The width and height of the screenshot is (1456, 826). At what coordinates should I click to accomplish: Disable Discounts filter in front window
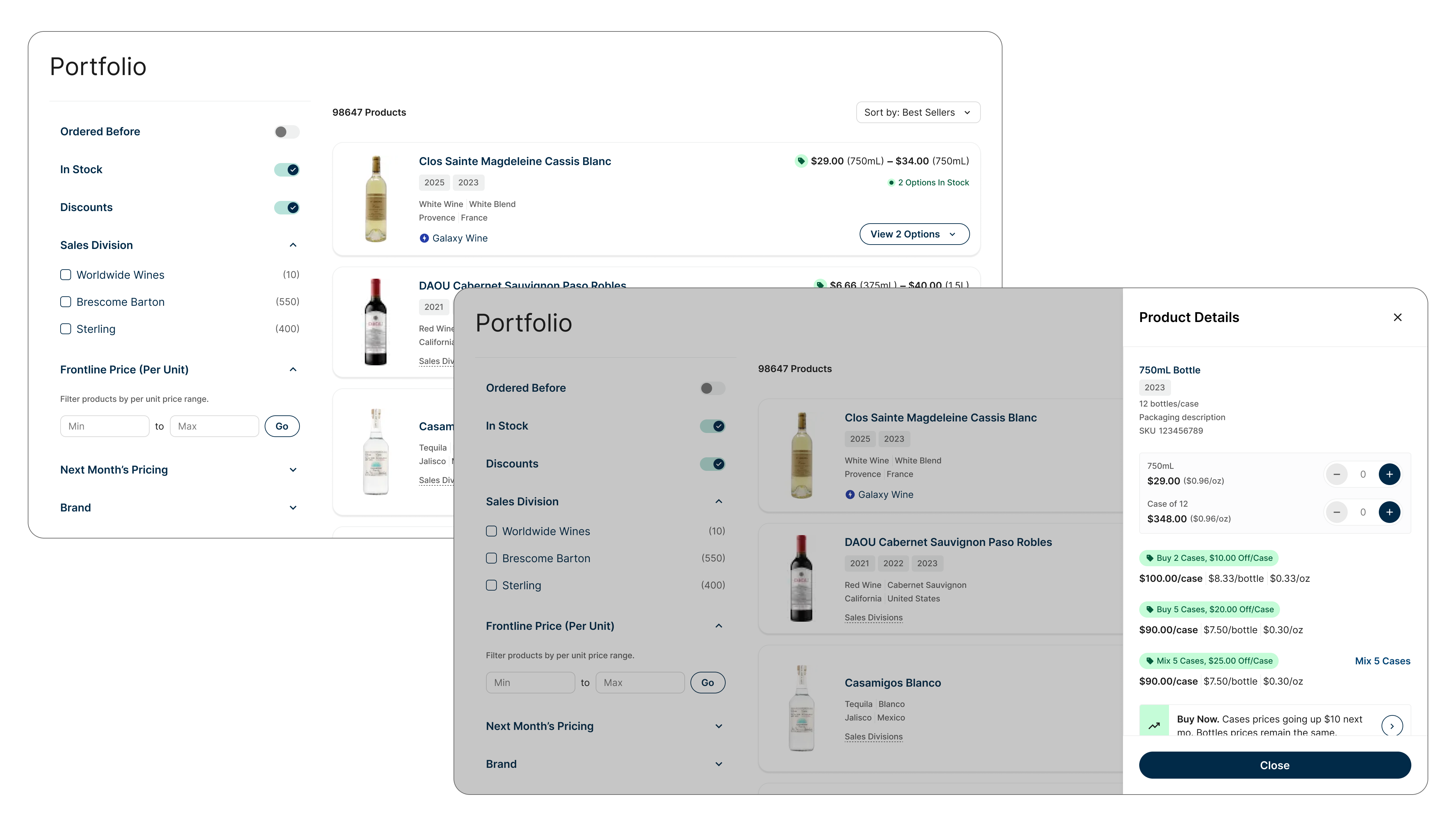coord(712,464)
